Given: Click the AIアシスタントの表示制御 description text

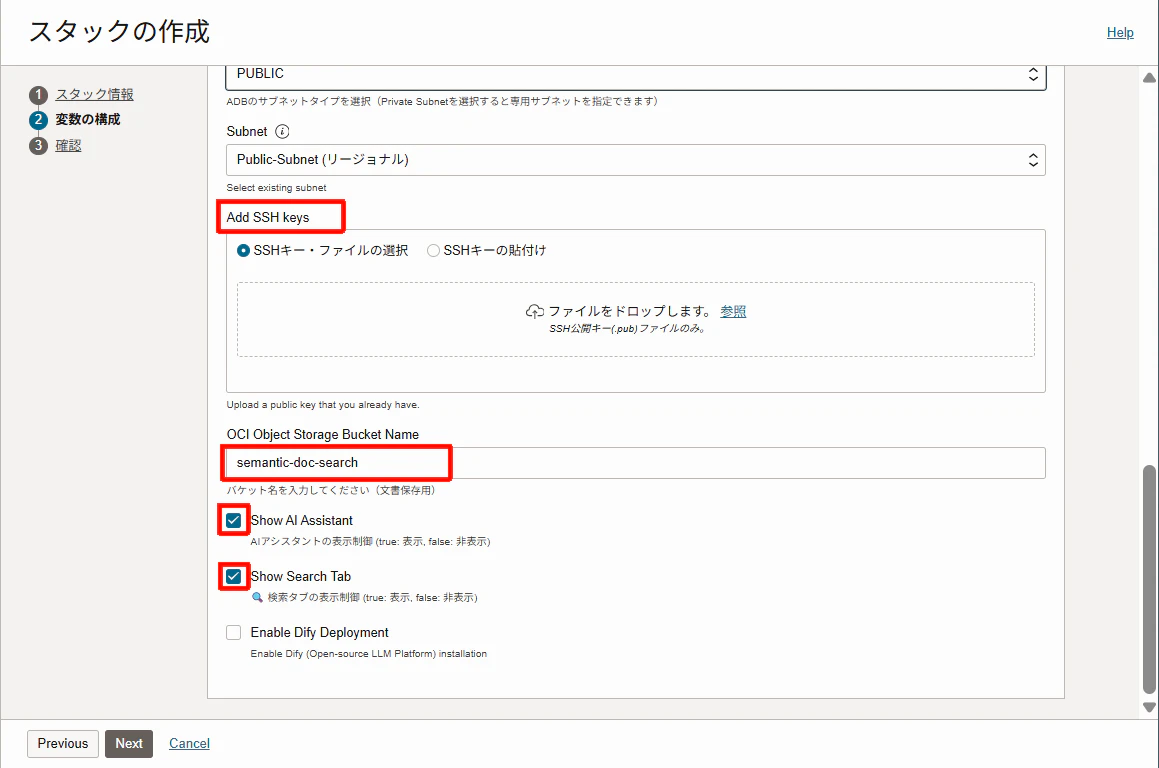Looking at the screenshot, I should click(370, 542).
